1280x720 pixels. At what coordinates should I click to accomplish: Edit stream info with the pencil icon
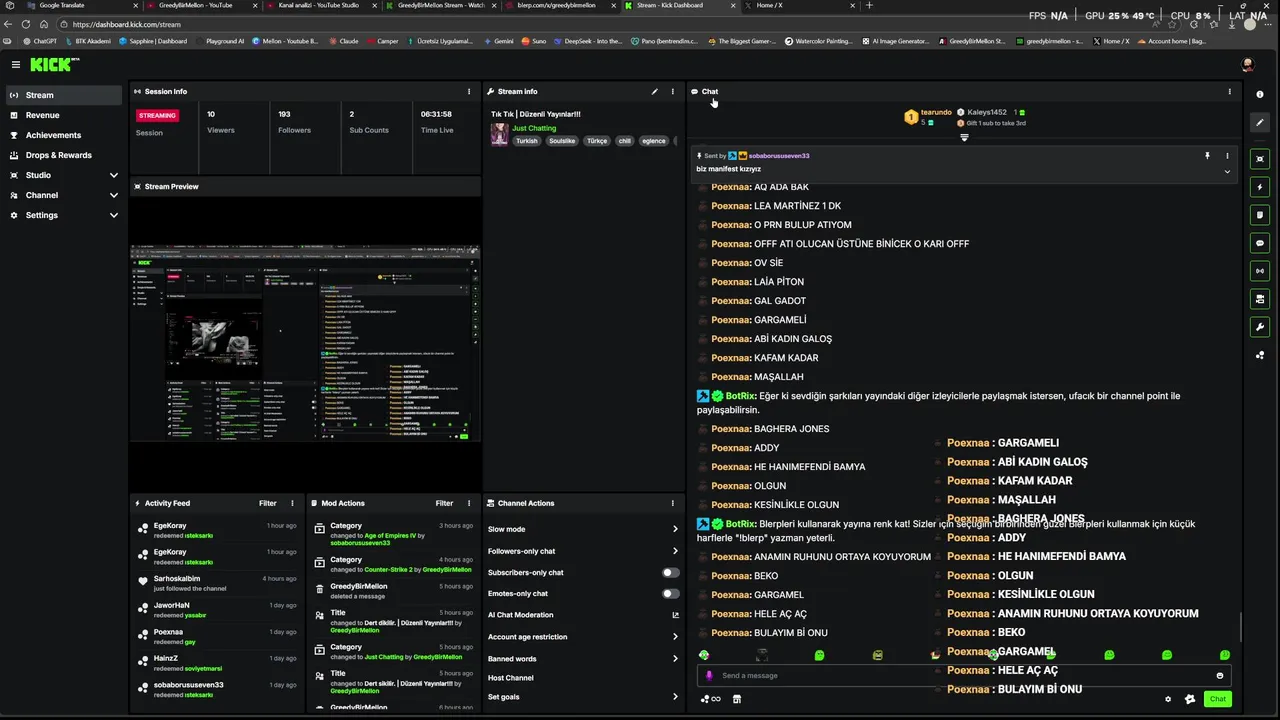(655, 91)
